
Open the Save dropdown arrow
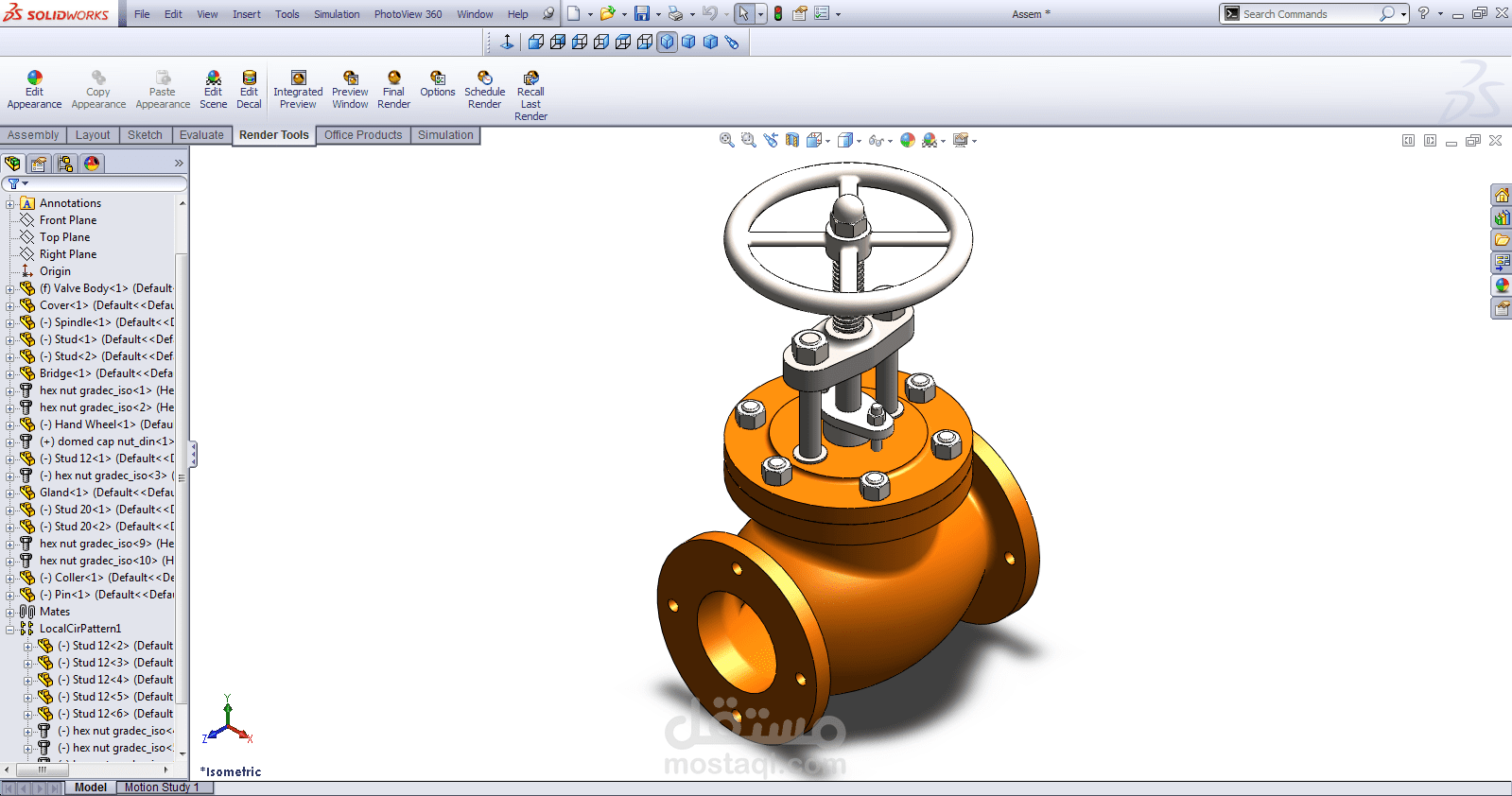[658, 14]
